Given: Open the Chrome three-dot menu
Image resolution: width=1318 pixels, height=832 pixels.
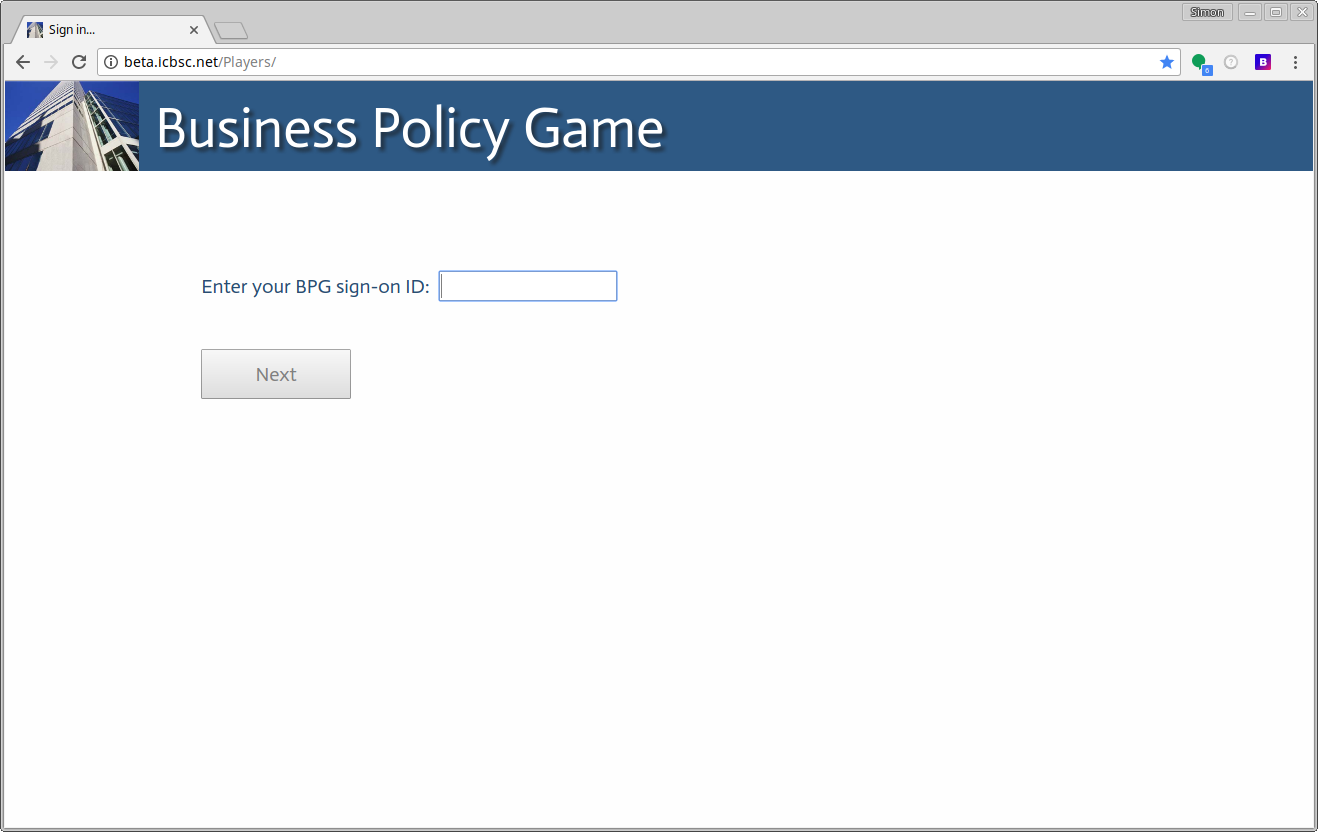Looking at the screenshot, I should click(1295, 62).
